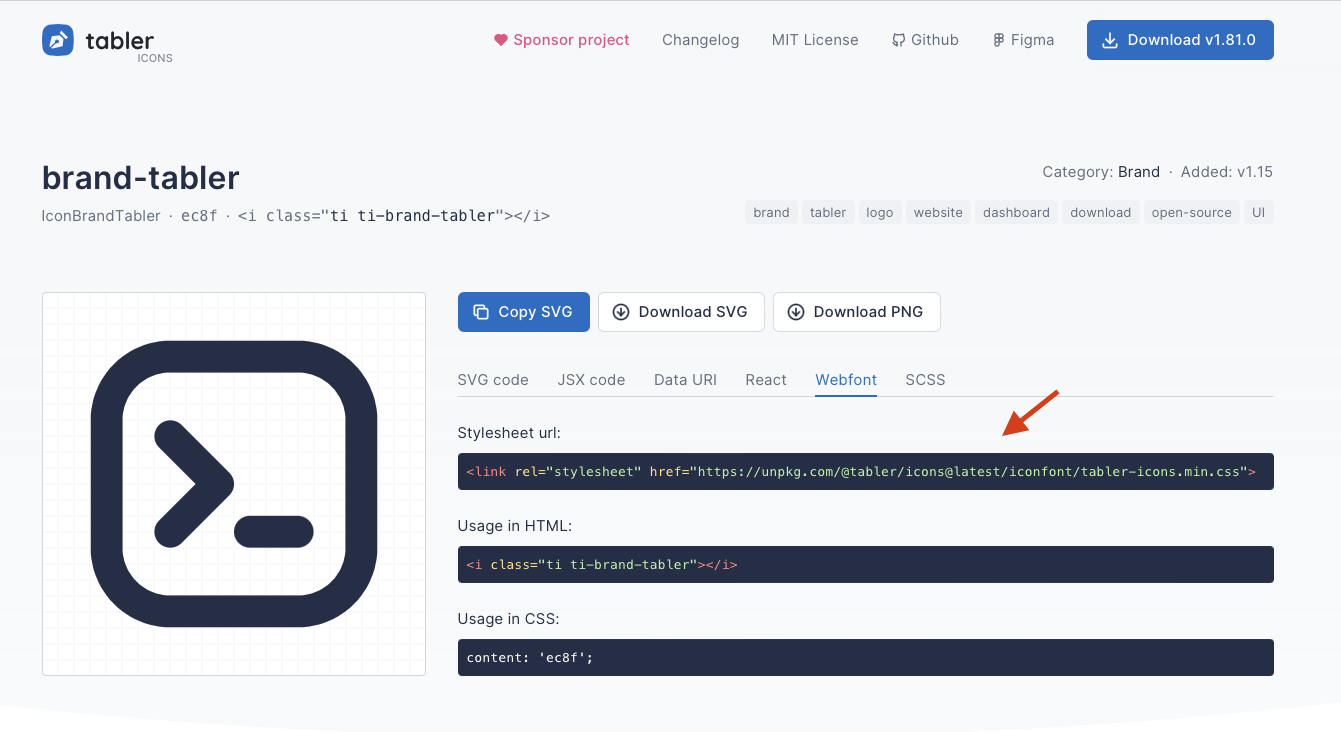Image resolution: width=1341 pixels, height=732 pixels.
Task: Select the Data URI tab
Action: [x=685, y=380]
